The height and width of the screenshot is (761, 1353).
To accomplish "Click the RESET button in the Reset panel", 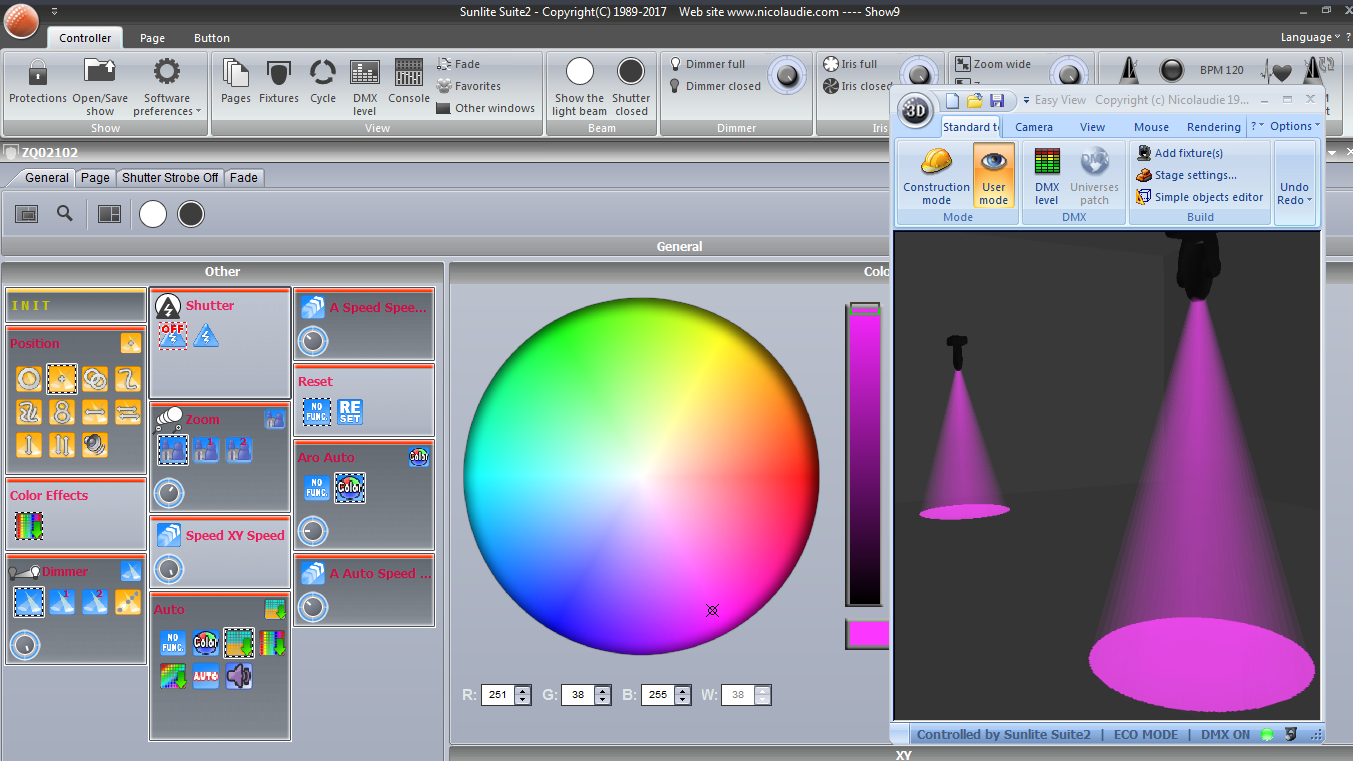I will point(350,412).
